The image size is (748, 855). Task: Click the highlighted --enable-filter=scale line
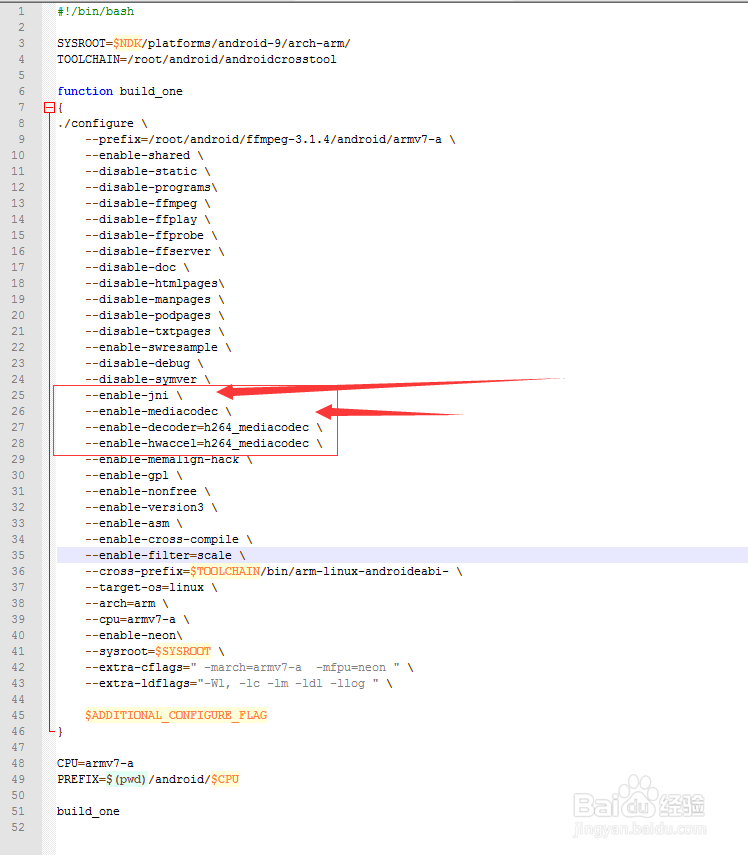[x=402, y=555]
